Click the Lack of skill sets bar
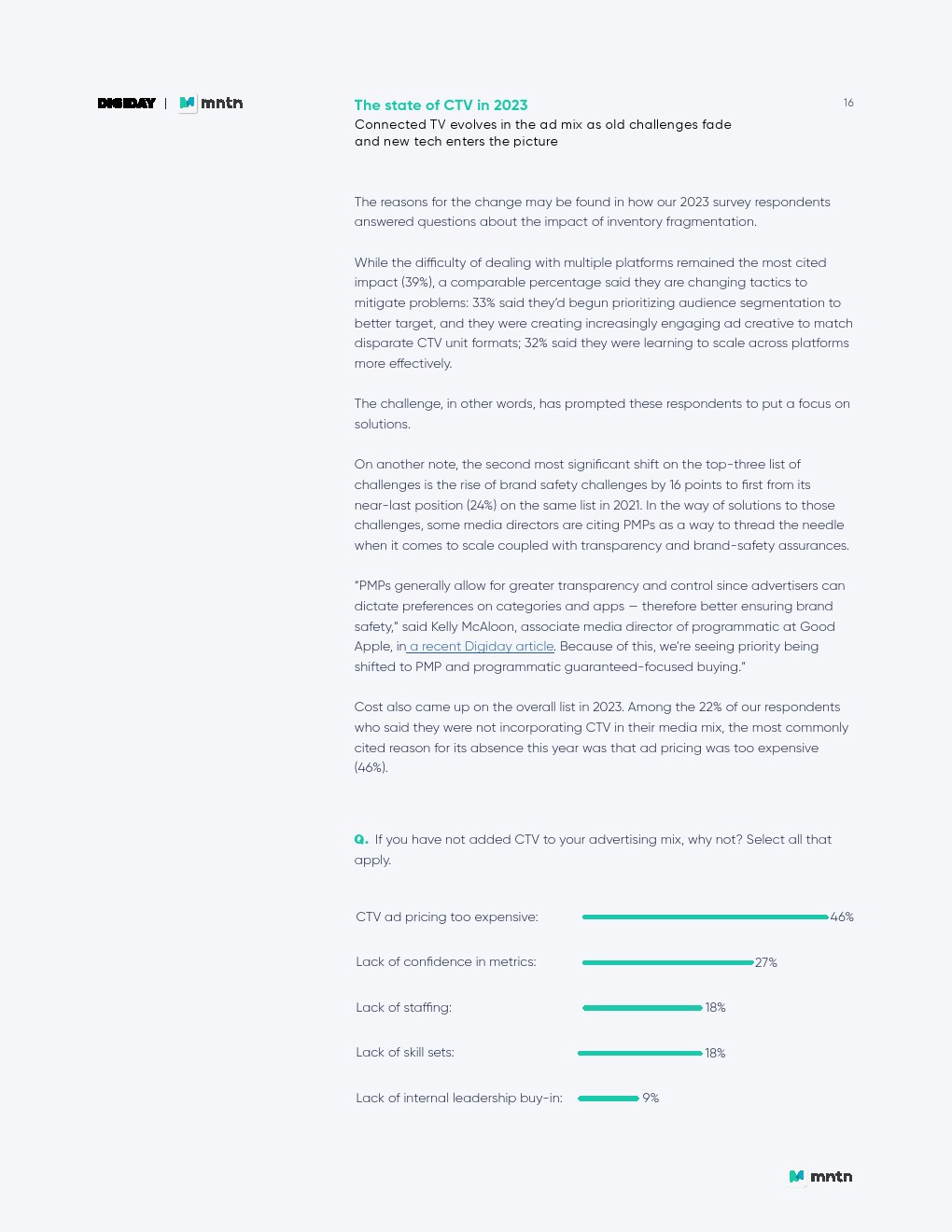Image resolution: width=952 pixels, height=1232 pixels. 639,1053
